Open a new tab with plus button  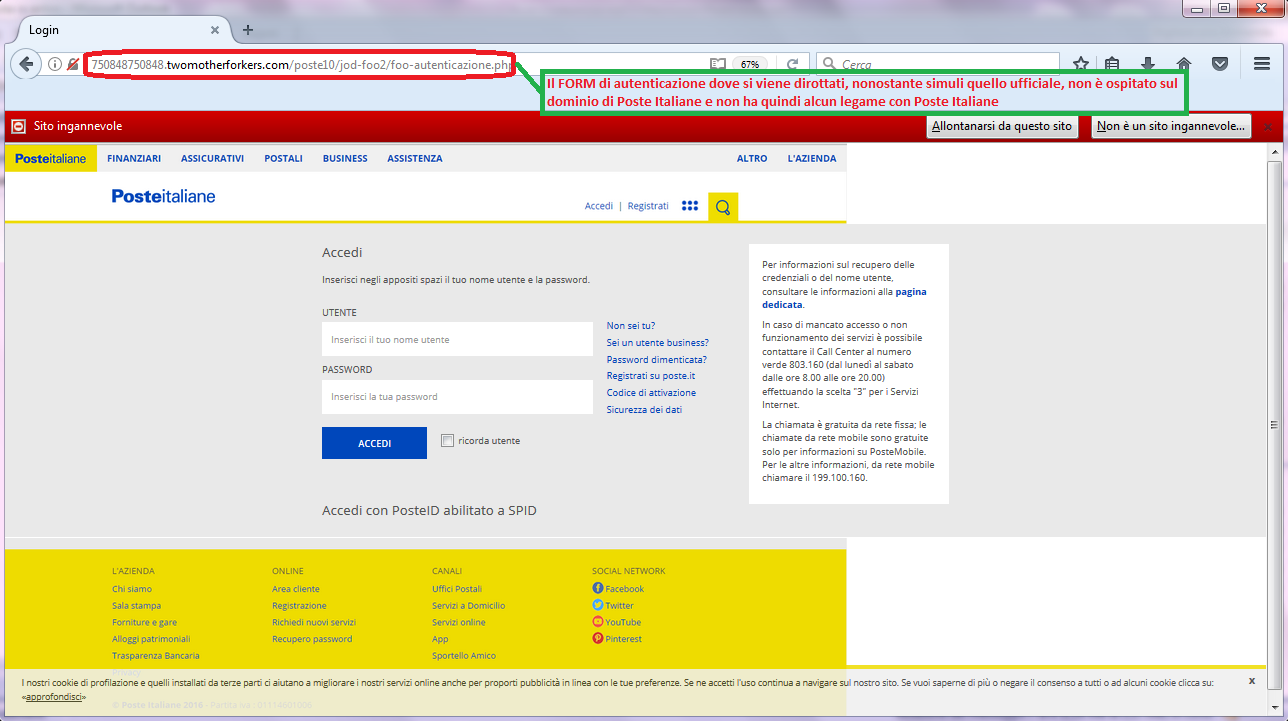248,30
